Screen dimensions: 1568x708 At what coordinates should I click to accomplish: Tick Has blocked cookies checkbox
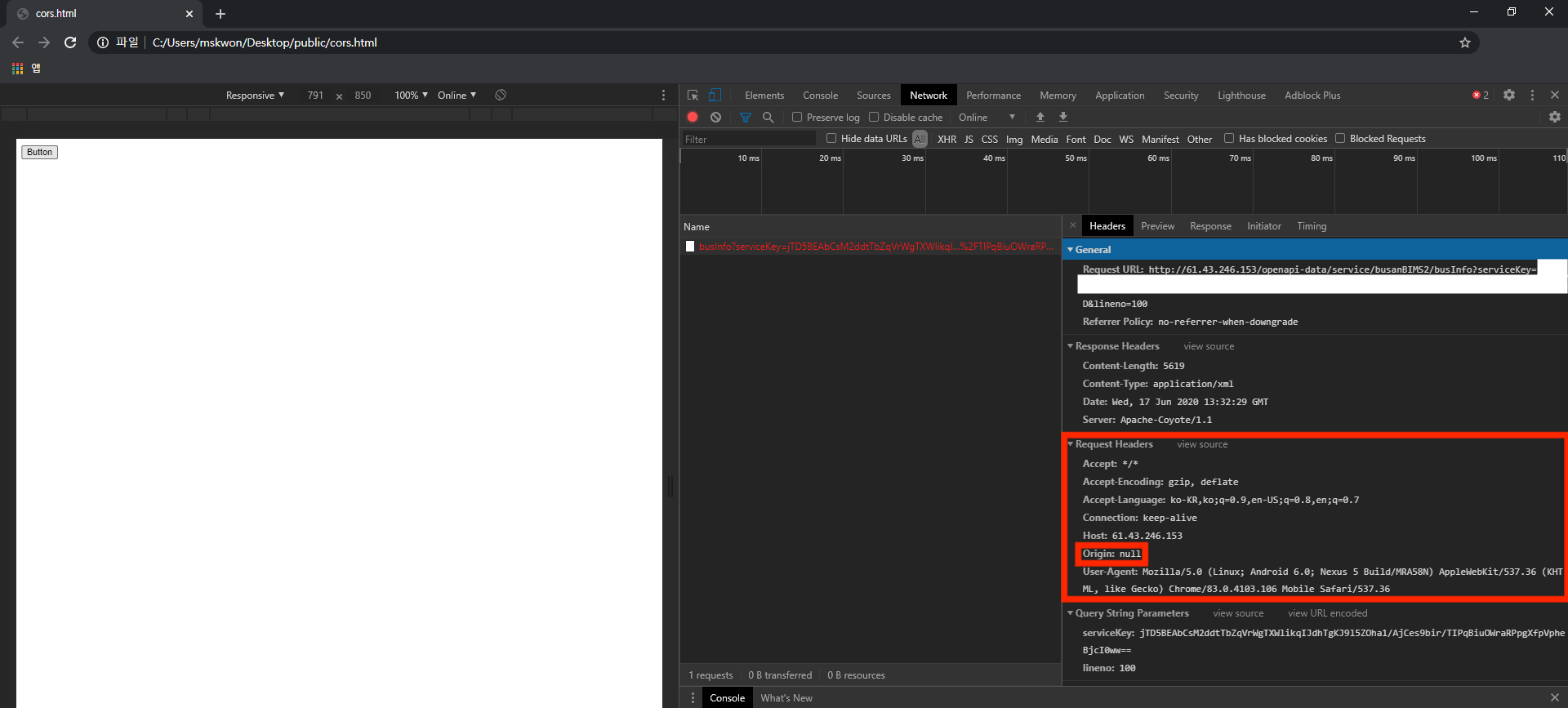tap(1229, 138)
